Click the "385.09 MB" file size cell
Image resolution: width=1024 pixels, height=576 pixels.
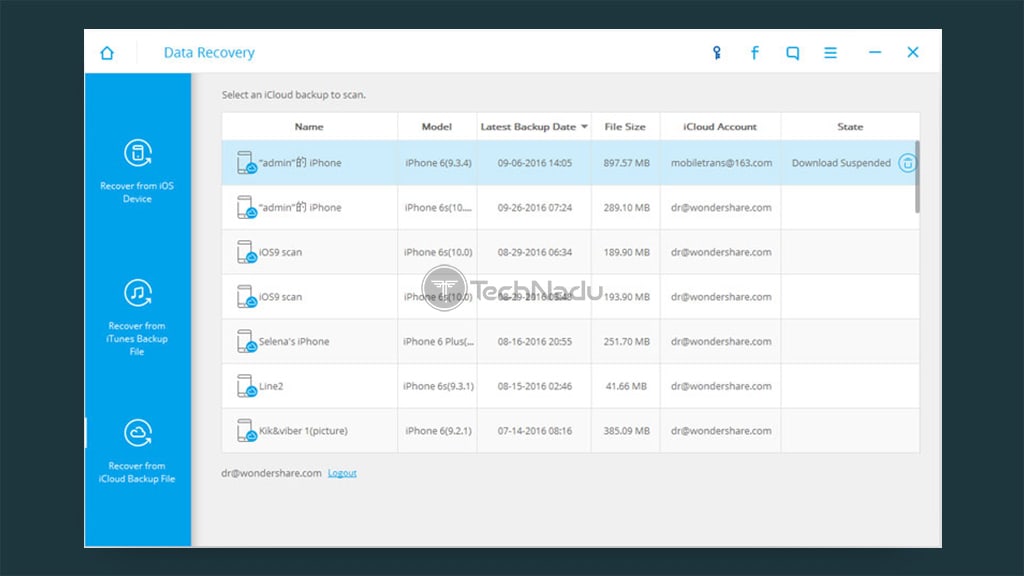[x=626, y=430]
